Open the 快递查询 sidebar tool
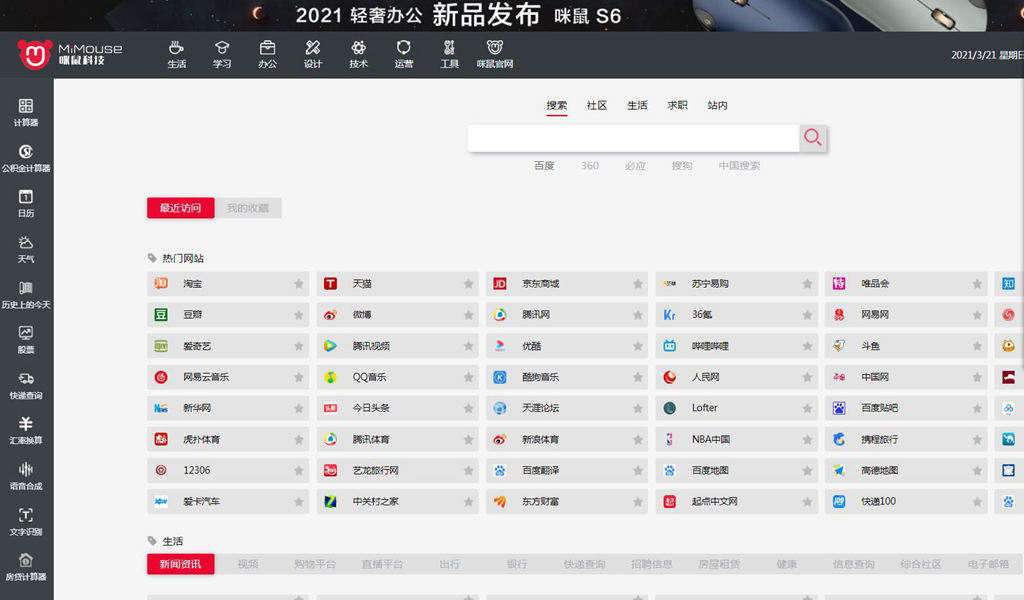The image size is (1024, 600). pyautogui.click(x=25, y=385)
